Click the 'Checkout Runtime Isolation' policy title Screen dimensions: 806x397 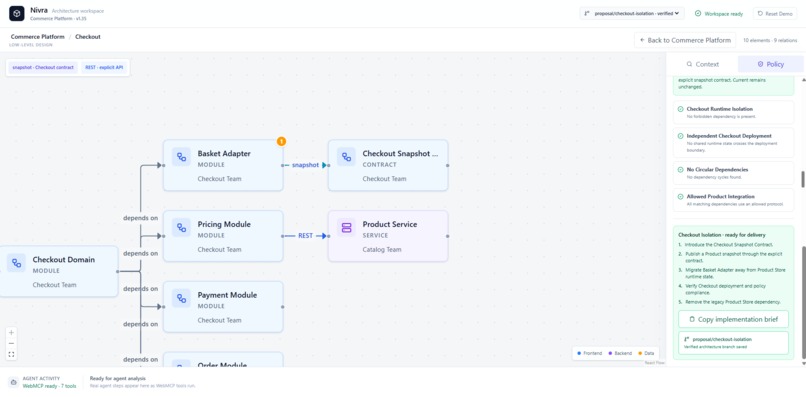click(x=720, y=109)
